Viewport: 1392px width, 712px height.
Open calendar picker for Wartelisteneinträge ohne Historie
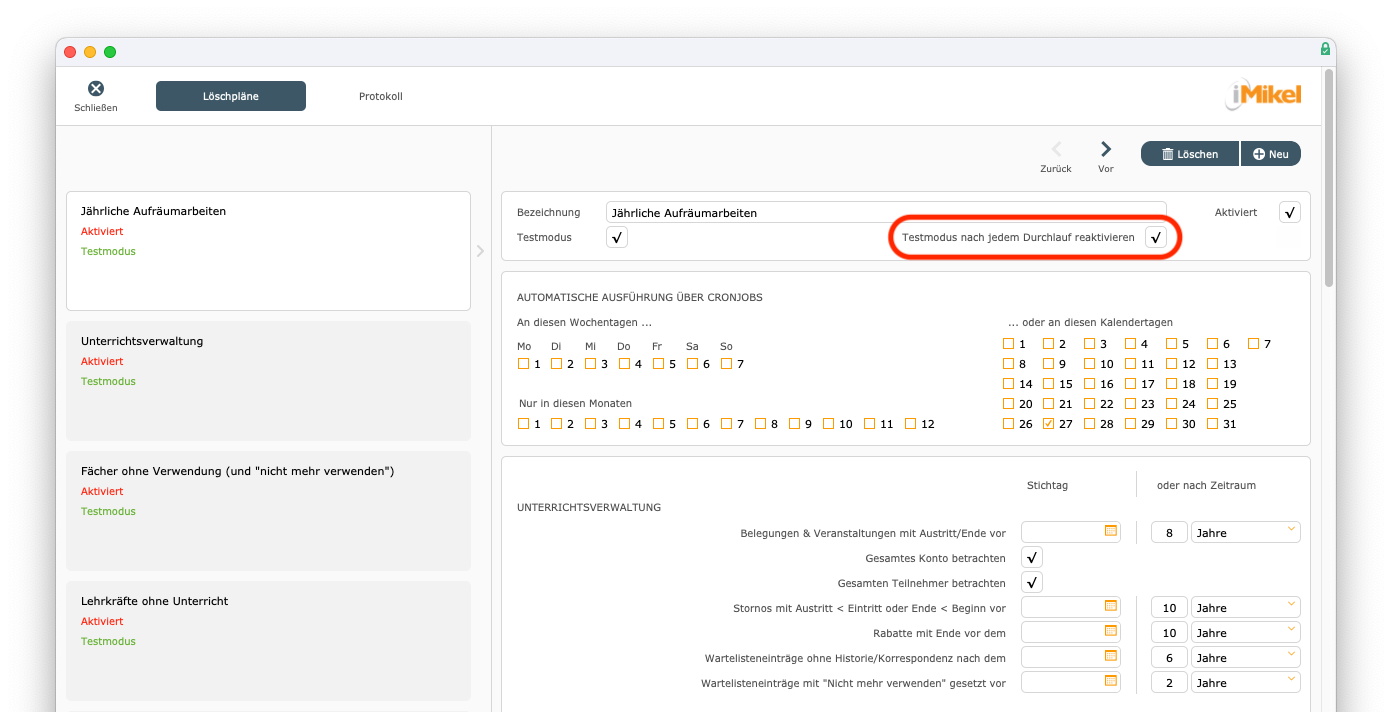1111,656
